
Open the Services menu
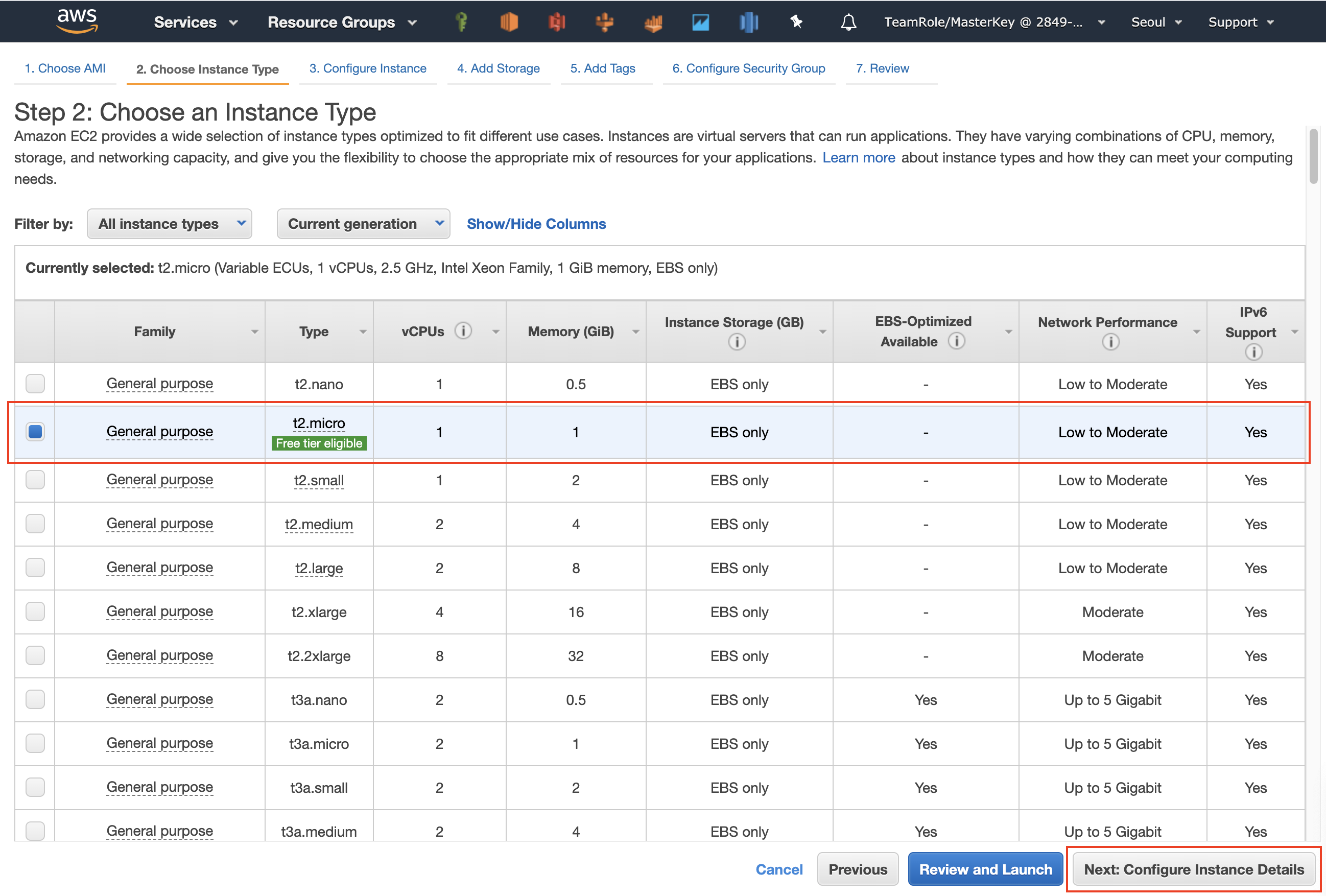(x=195, y=22)
